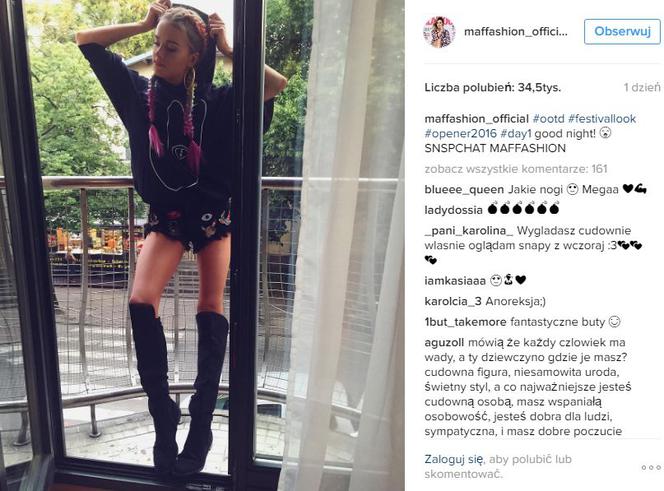Open the #opener2016 hashtag
The width and height of the screenshot is (664, 491).
pyautogui.click(x=460, y=133)
